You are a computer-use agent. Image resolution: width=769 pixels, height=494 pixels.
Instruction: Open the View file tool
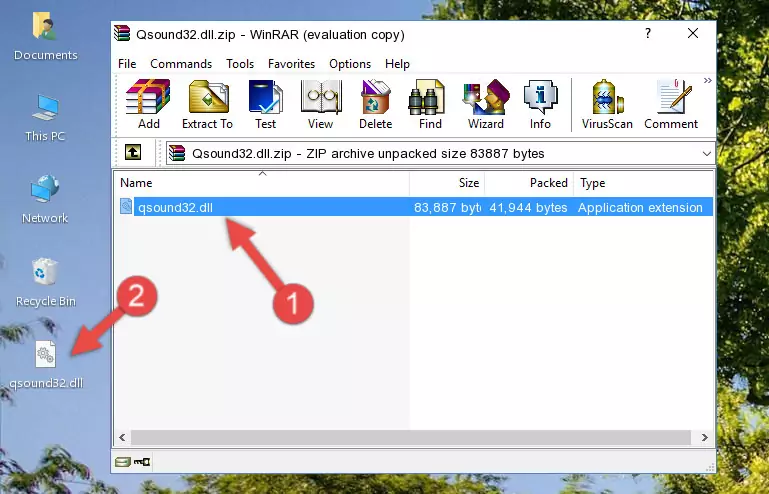pyautogui.click(x=321, y=104)
